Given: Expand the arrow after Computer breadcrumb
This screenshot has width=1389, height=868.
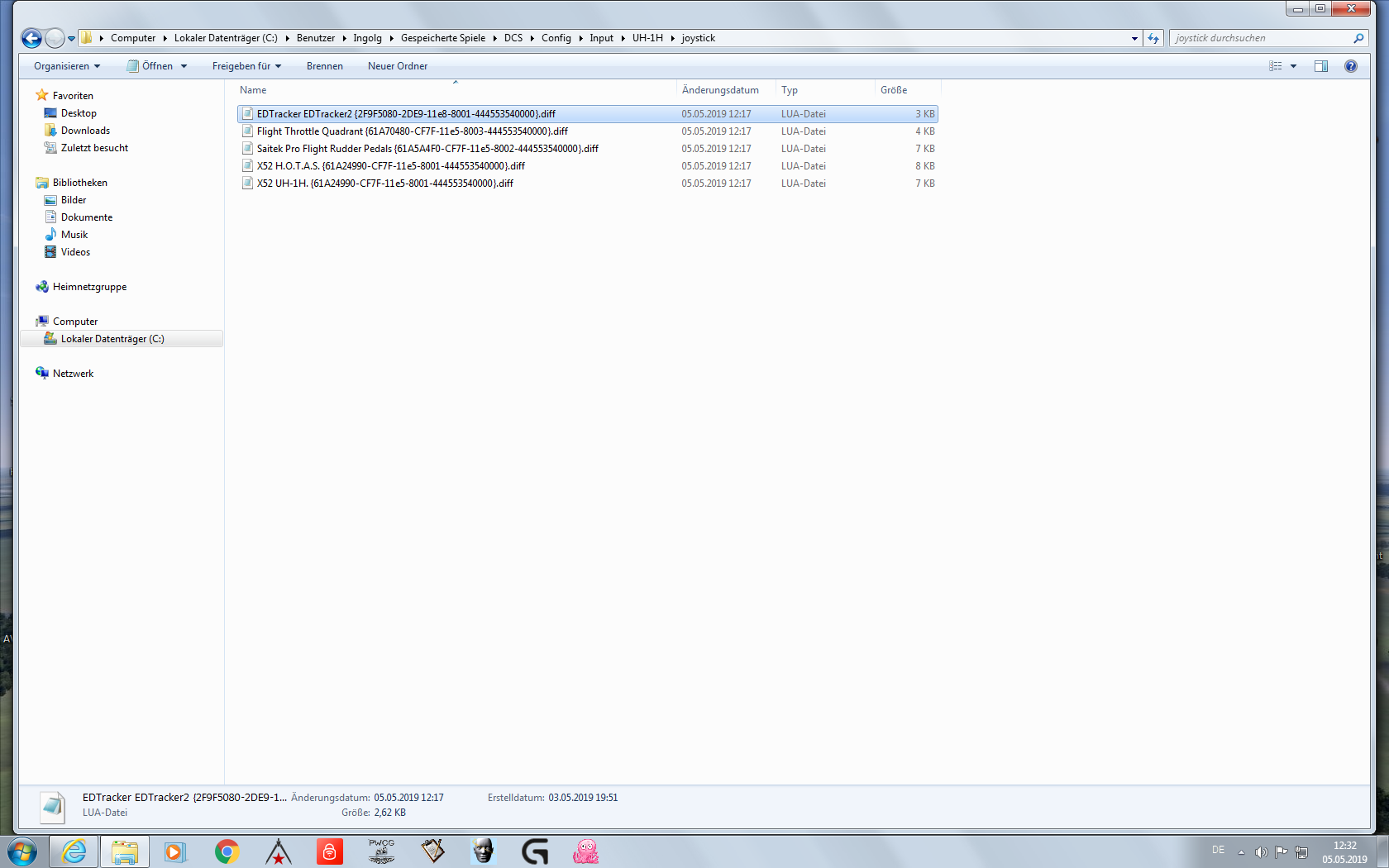Looking at the screenshot, I should [165, 38].
